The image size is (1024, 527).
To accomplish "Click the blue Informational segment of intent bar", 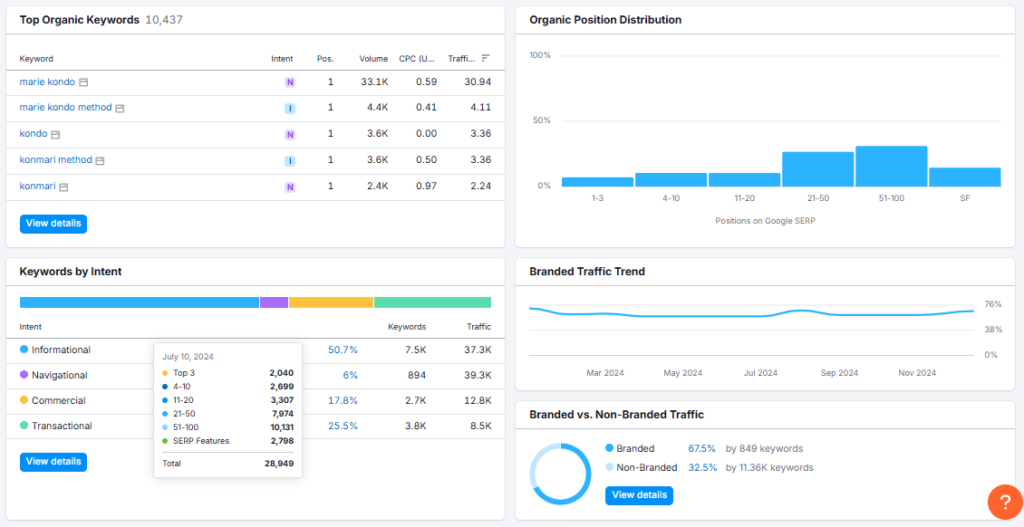I will [139, 302].
